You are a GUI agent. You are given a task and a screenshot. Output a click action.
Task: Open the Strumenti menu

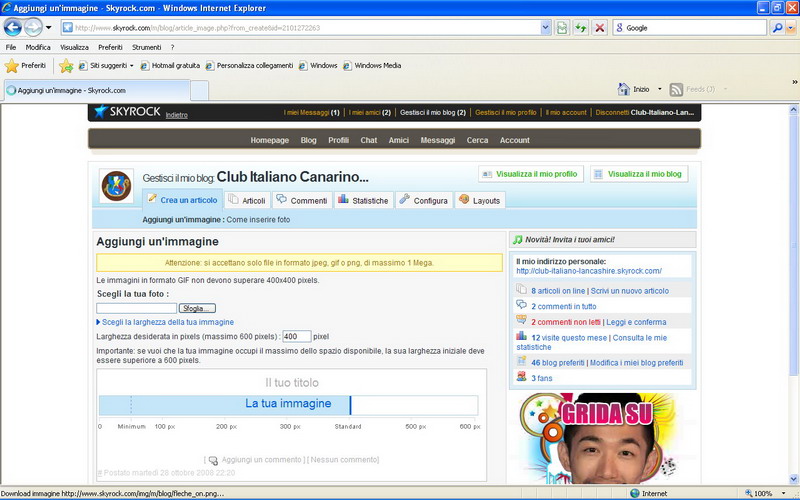pos(146,47)
